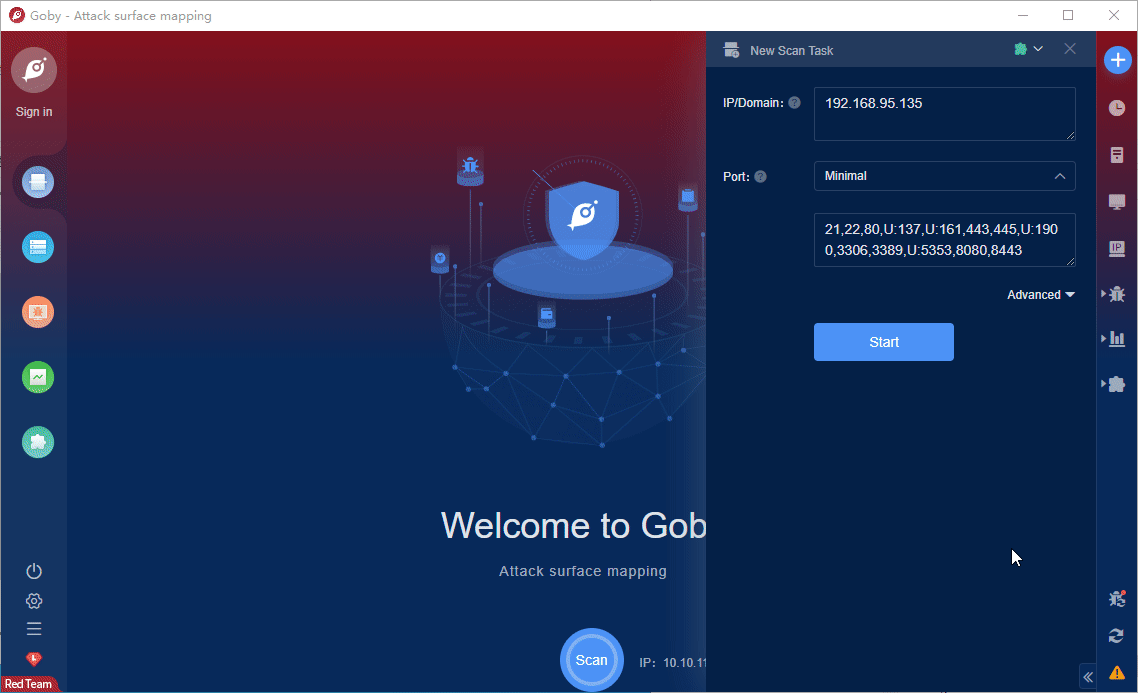This screenshot has width=1138, height=693.
Task: Open the puzzle plugin icon in right toolbar
Action: point(1118,384)
